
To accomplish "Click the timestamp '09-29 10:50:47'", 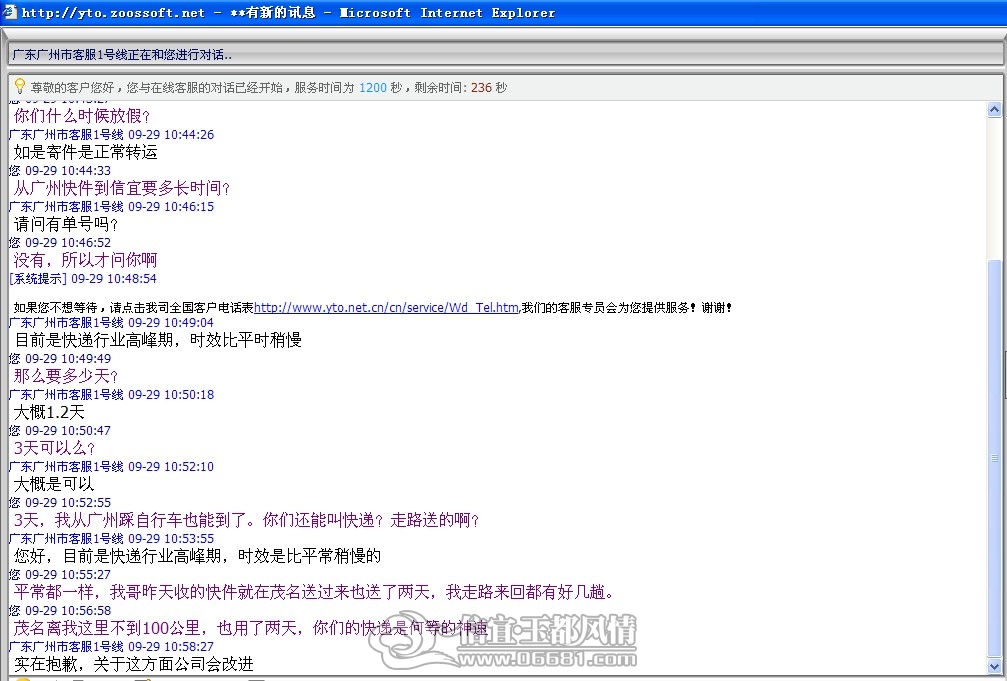I will [x=68, y=430].
